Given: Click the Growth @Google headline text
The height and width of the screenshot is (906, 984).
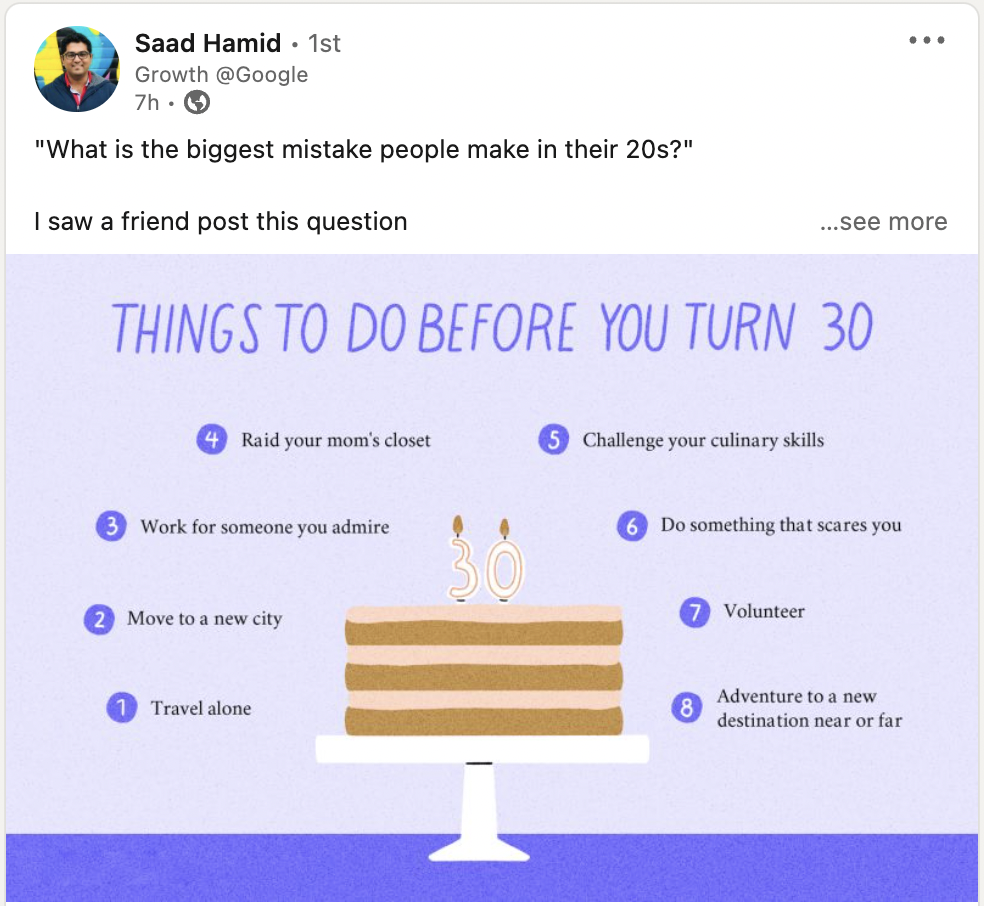Looking at the screenshot, I should 221,75.
